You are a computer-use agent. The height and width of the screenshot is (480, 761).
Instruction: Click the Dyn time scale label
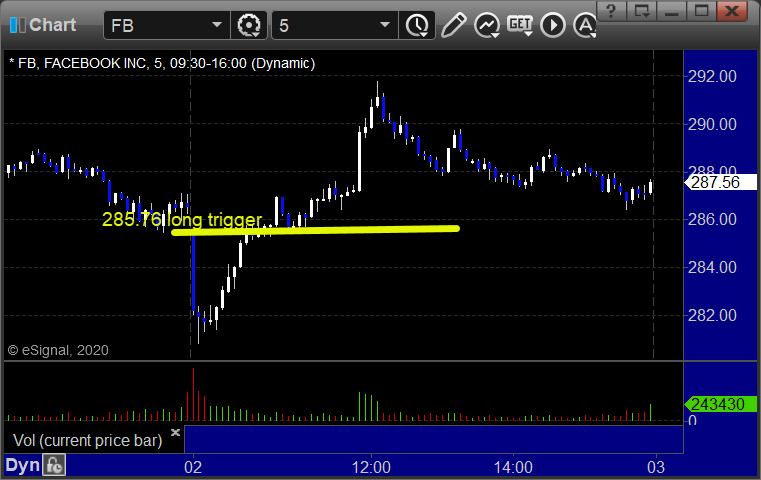tap(22, 465)
